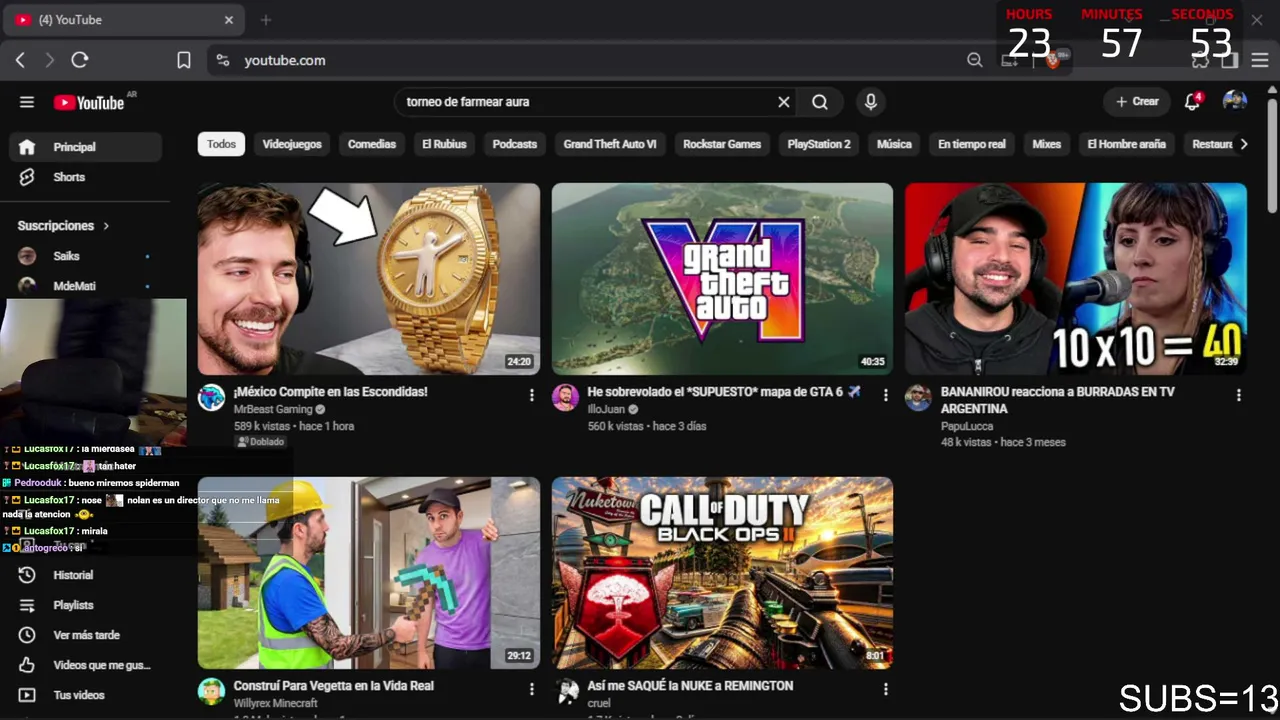1280x720 pixels.
Task: Click the browser address bar URL
Action: 285,60
